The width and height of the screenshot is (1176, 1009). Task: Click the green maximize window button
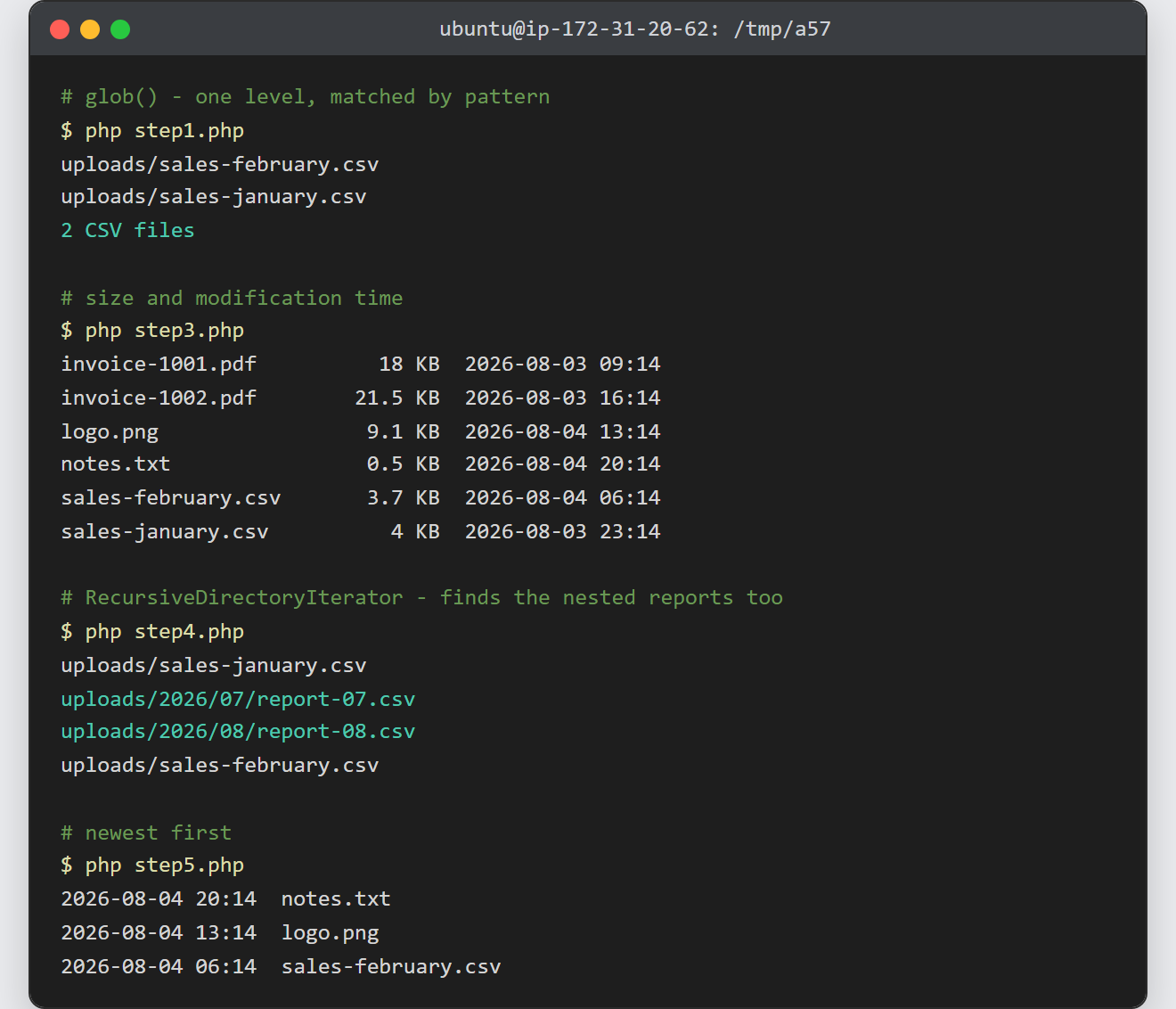(x=120, y=29)
